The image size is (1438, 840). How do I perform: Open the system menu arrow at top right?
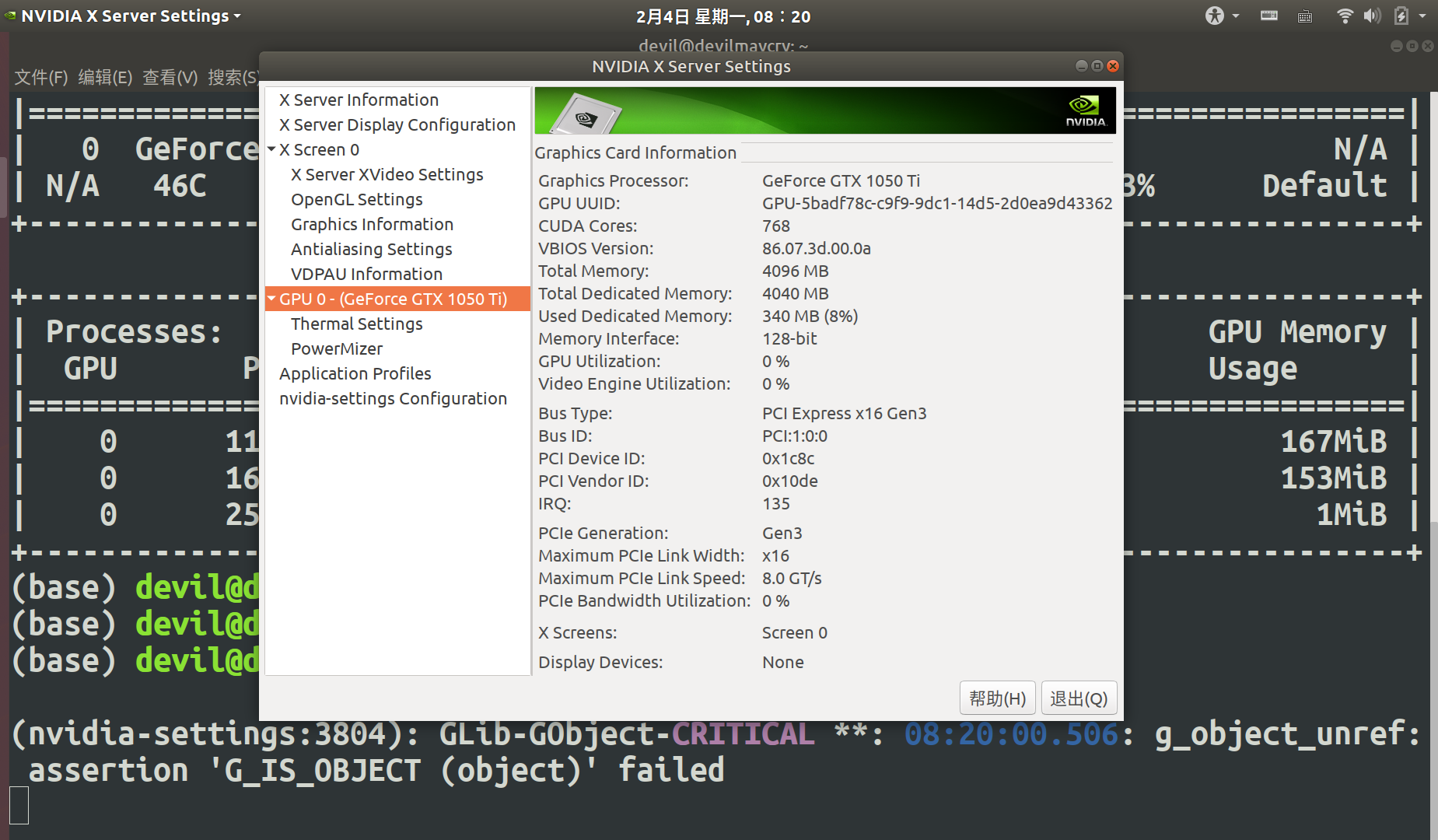click(x=1422, y=16)
